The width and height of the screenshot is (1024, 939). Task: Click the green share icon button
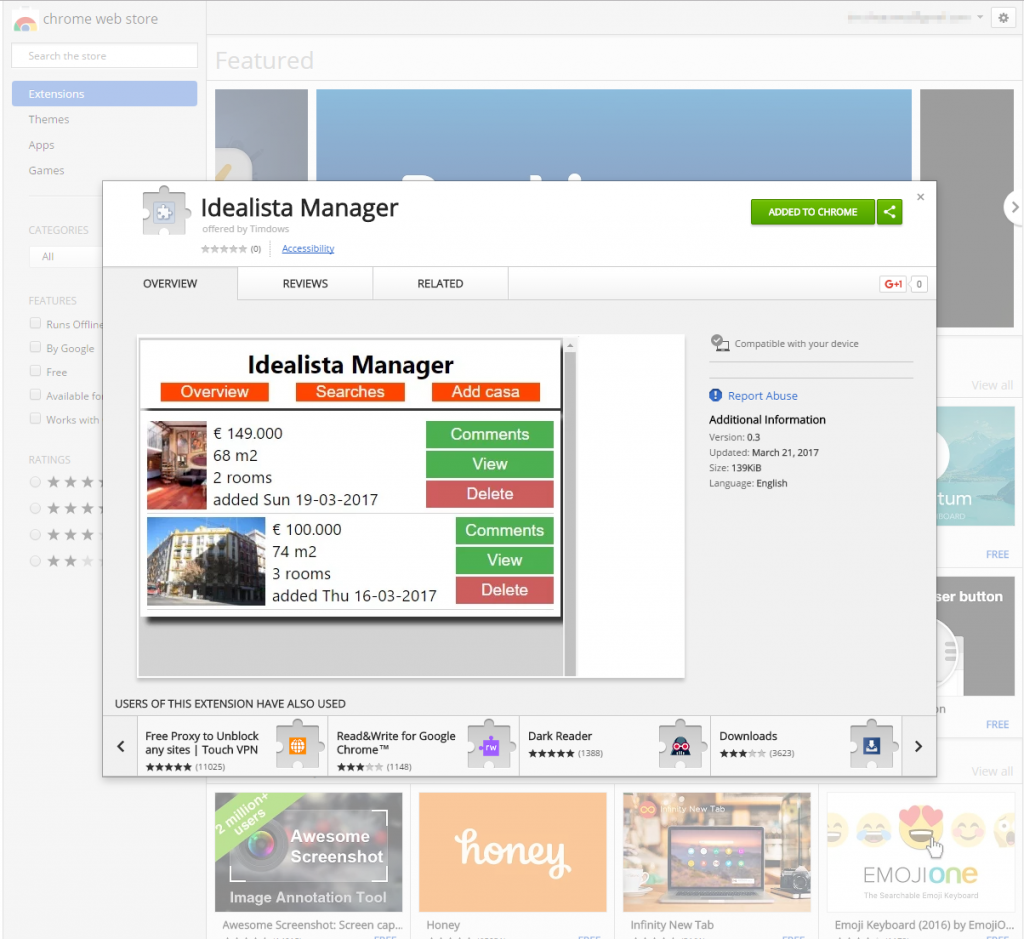click(x=889, y=212)
